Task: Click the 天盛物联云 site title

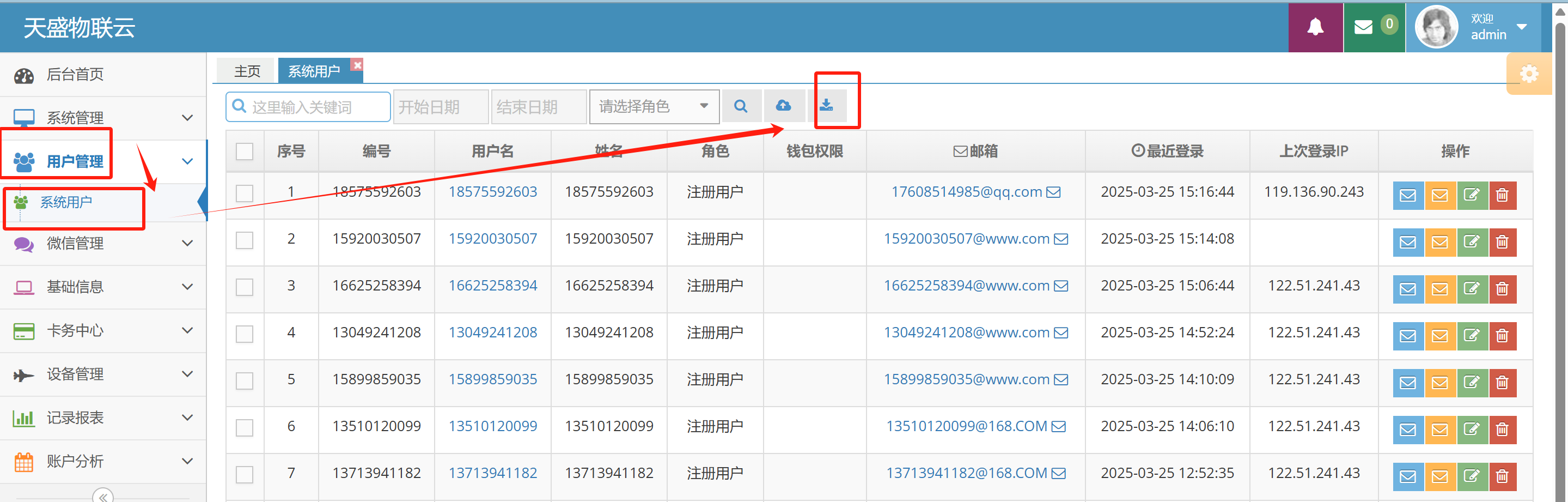Action: click(x=79, y=28)
